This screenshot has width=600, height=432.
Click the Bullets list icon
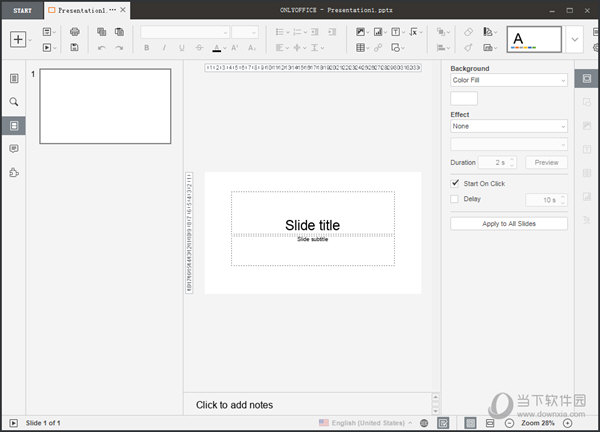pyautogui.click(x=280, y=32)
